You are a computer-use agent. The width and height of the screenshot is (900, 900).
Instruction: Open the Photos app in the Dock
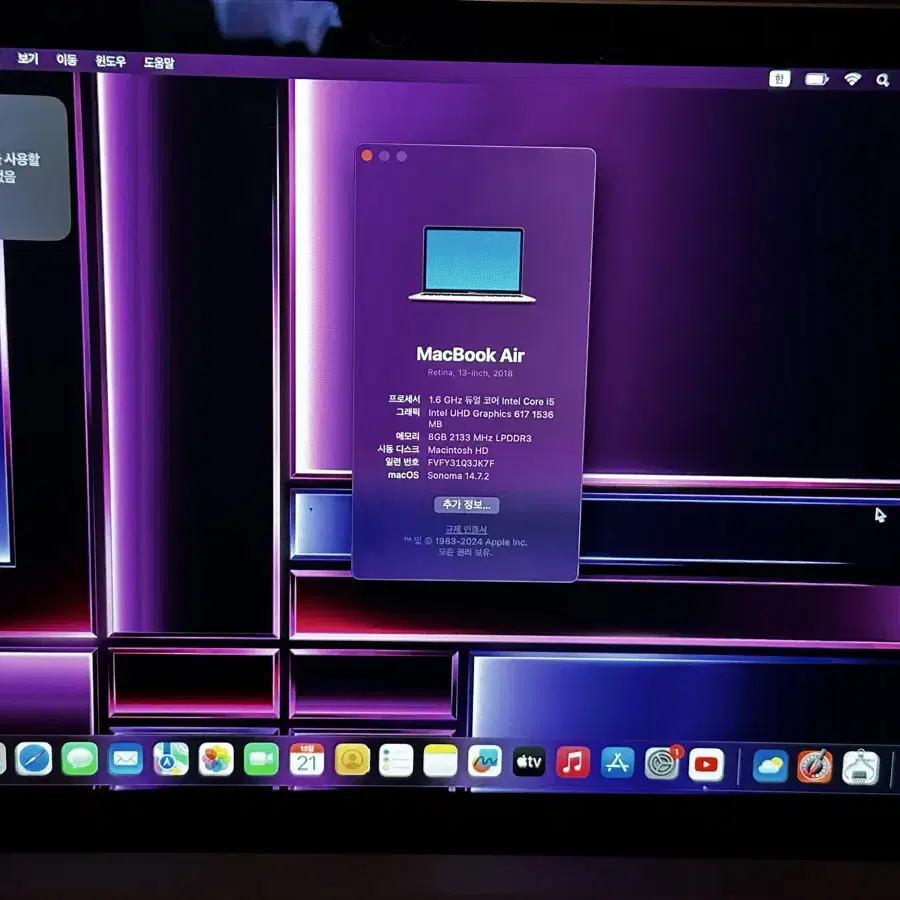(x=216, y=760)
